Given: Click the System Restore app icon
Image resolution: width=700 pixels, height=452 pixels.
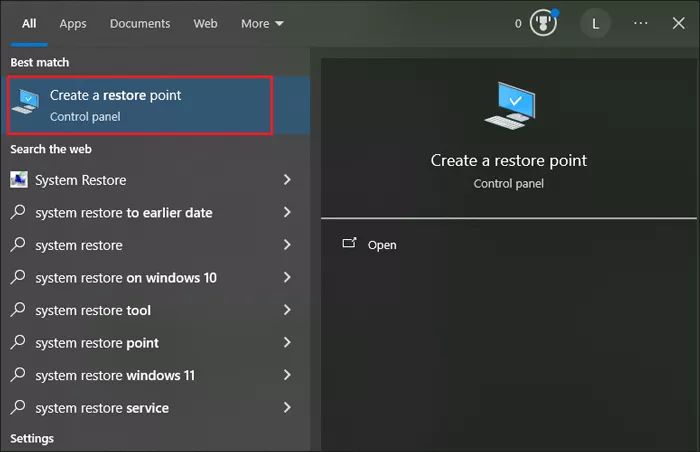Looking at the screenshot, I should 19,180.
